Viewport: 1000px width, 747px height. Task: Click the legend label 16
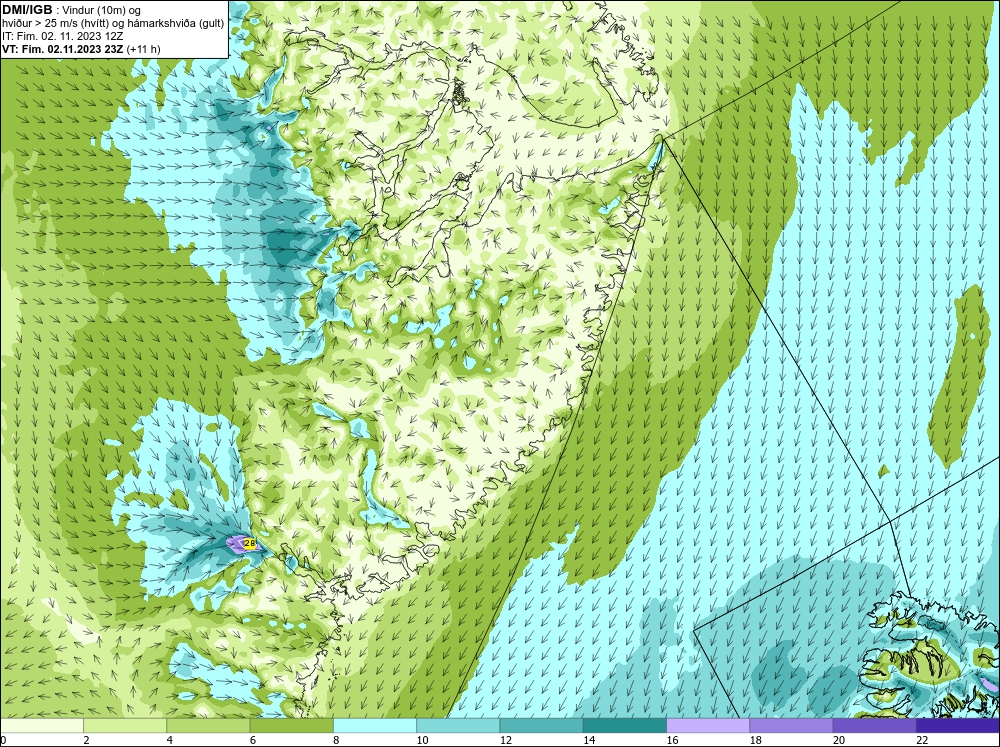pos(672,740)
